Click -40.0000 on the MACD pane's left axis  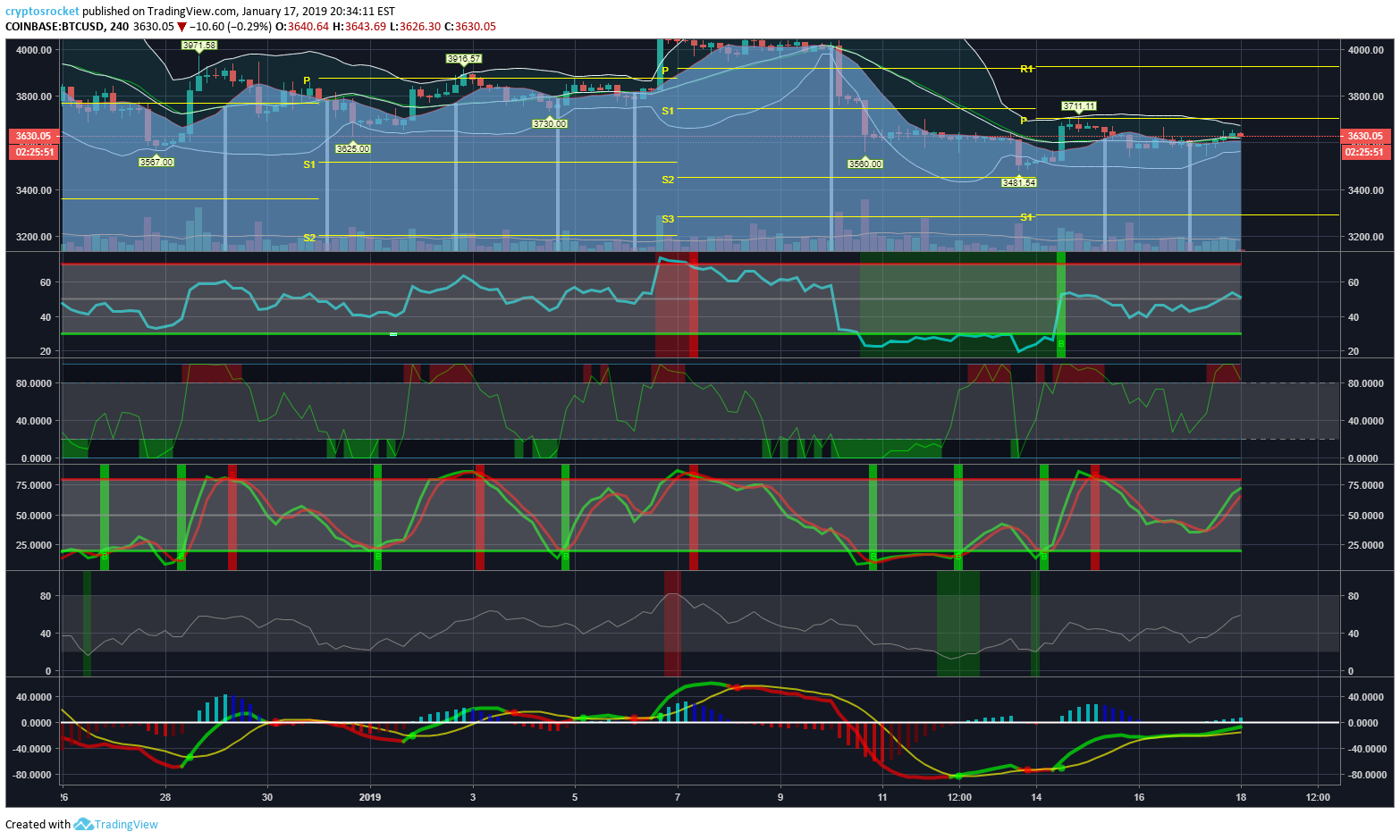click(x=32, y=749)
